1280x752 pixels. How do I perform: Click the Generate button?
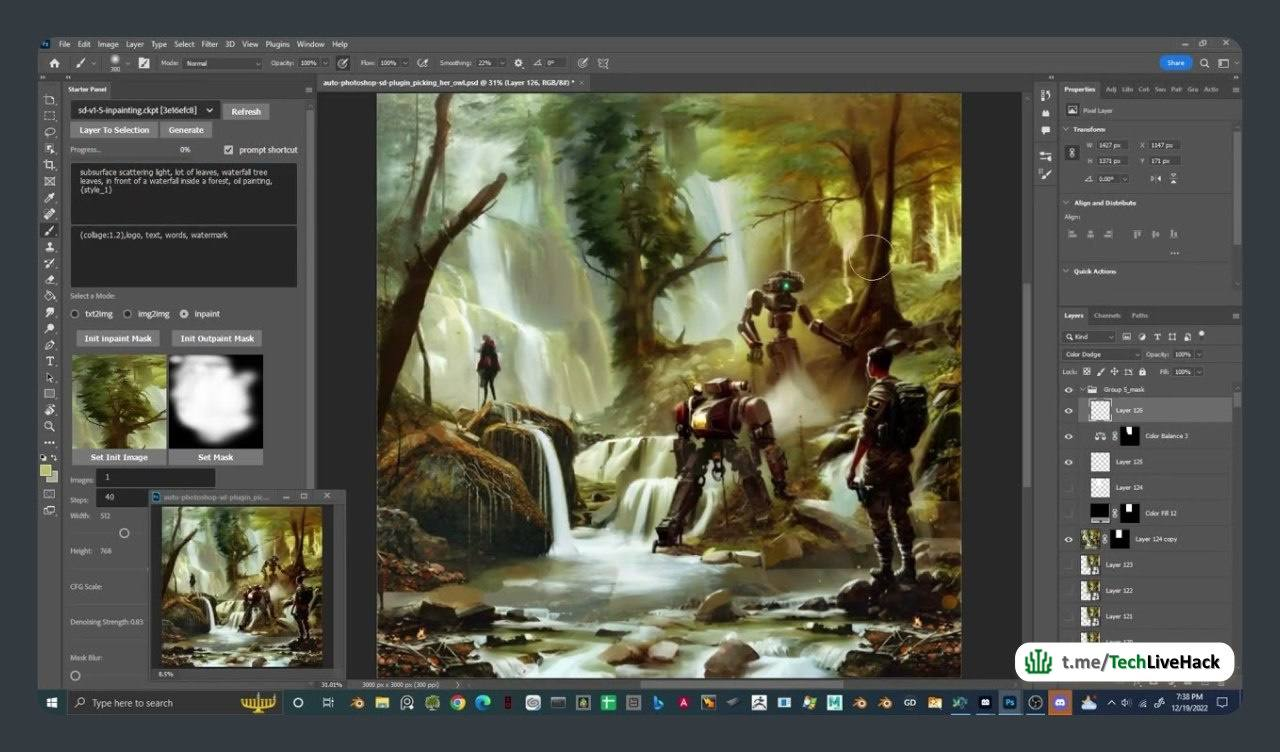[186, 130]
